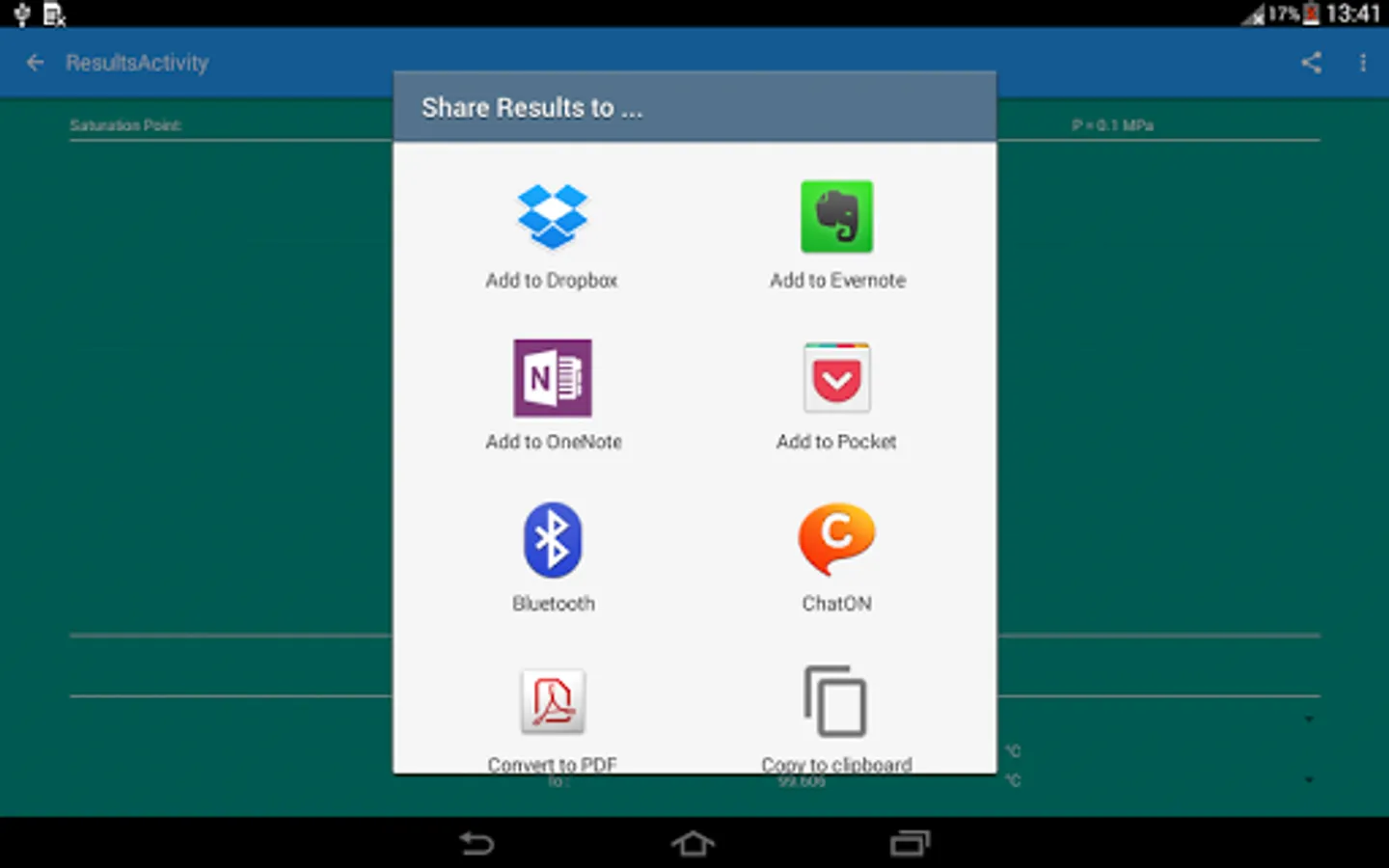Click the 13:41 clock in the status bar
The height and width of the screenshot is (868, 1389).
(1353, 14)
